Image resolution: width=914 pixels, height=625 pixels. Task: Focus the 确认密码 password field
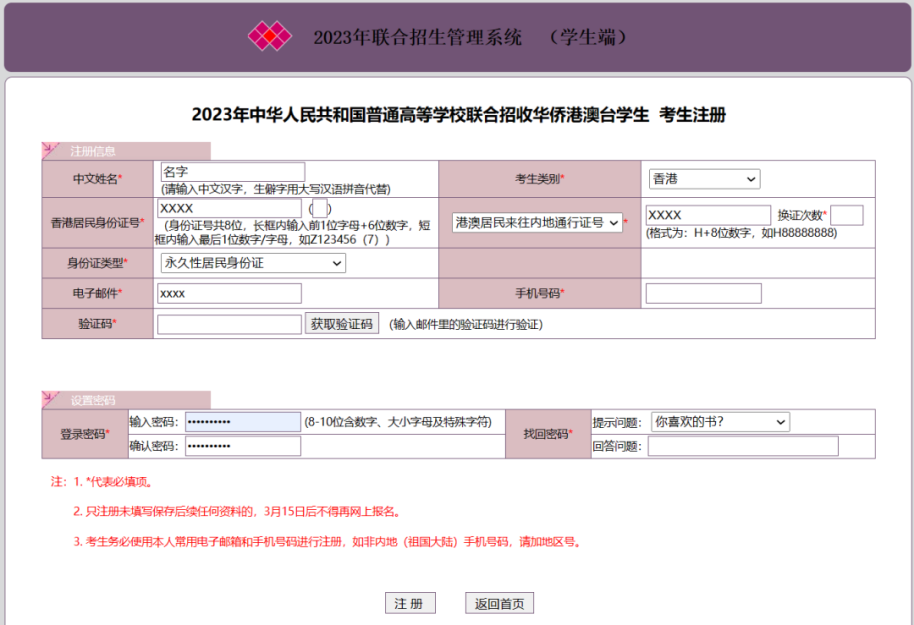click(x=242, y=446)
